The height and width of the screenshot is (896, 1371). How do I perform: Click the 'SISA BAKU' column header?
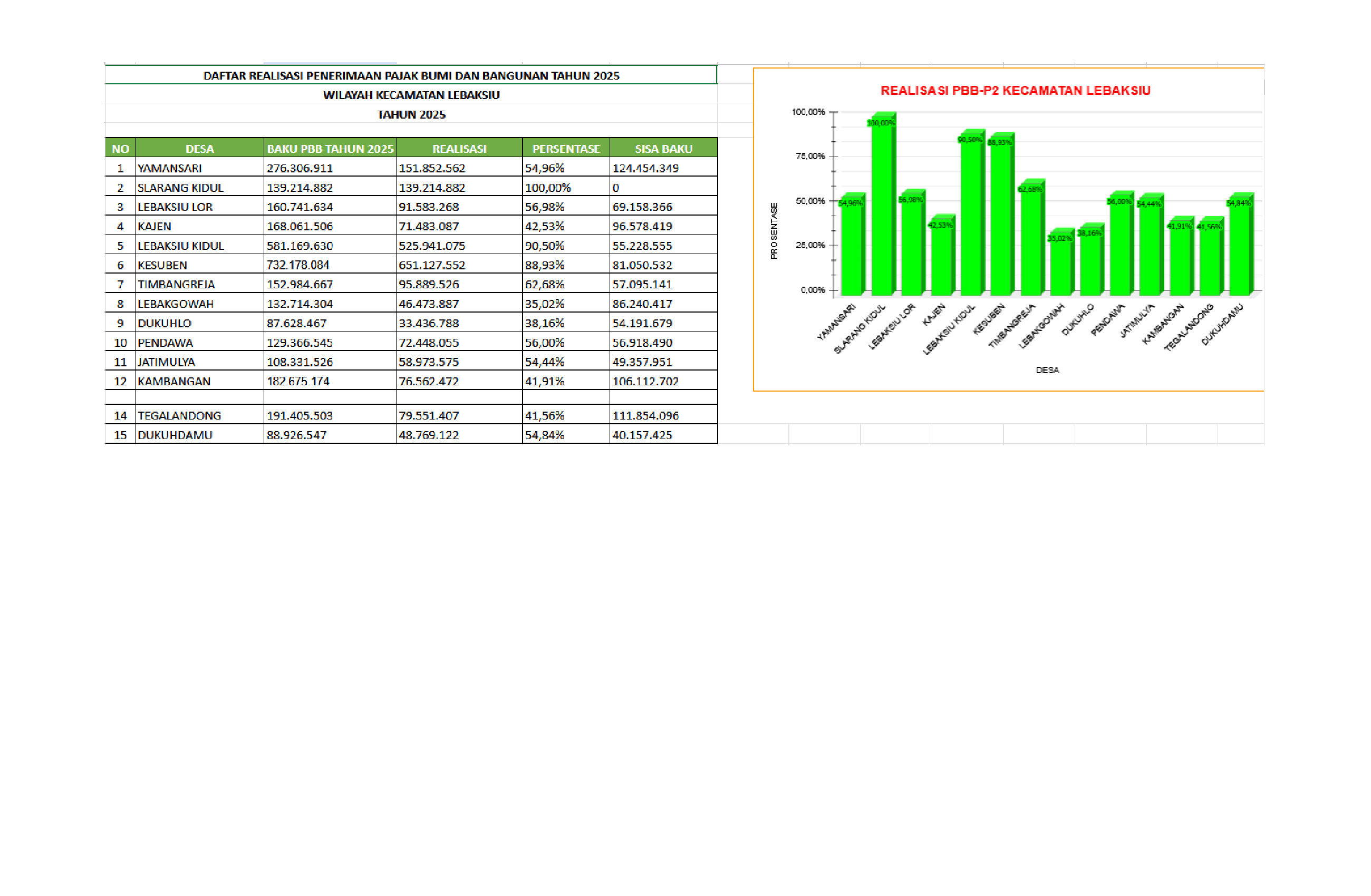click(x=663, y=148)
